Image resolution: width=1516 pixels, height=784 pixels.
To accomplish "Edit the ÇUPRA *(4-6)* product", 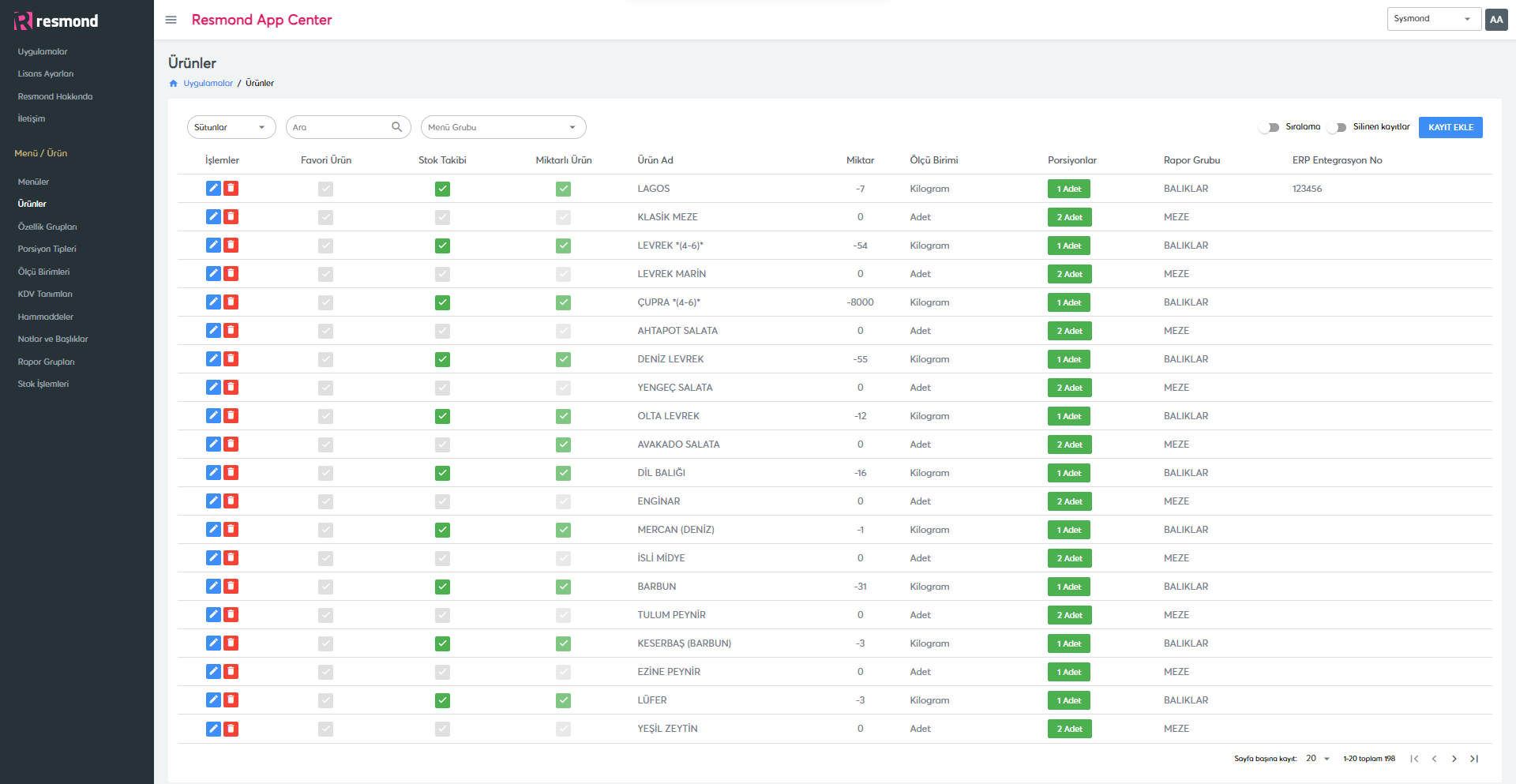I will click(x=213, y=302).
